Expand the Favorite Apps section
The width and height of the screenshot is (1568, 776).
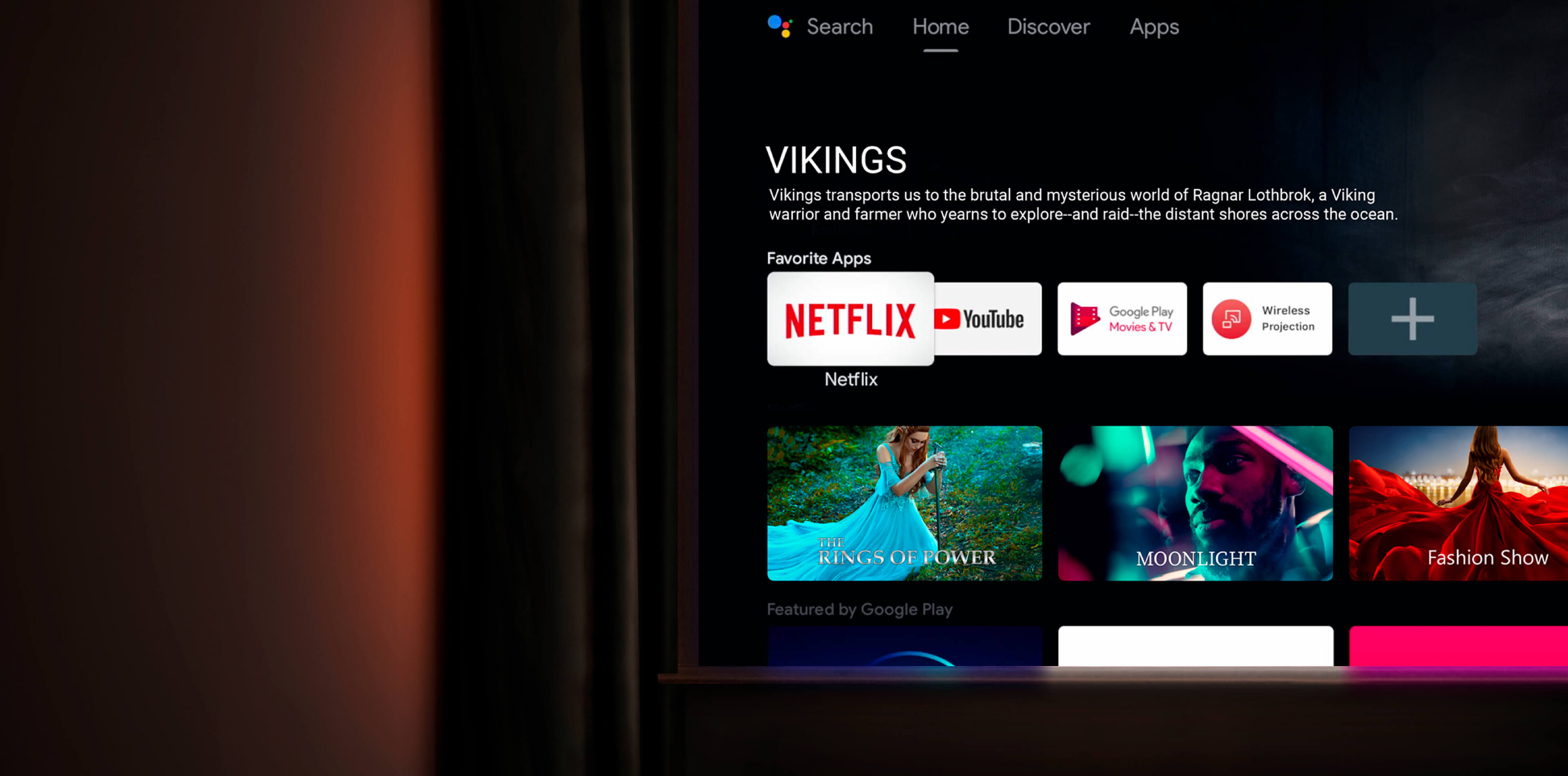[x=1412, y=318]
